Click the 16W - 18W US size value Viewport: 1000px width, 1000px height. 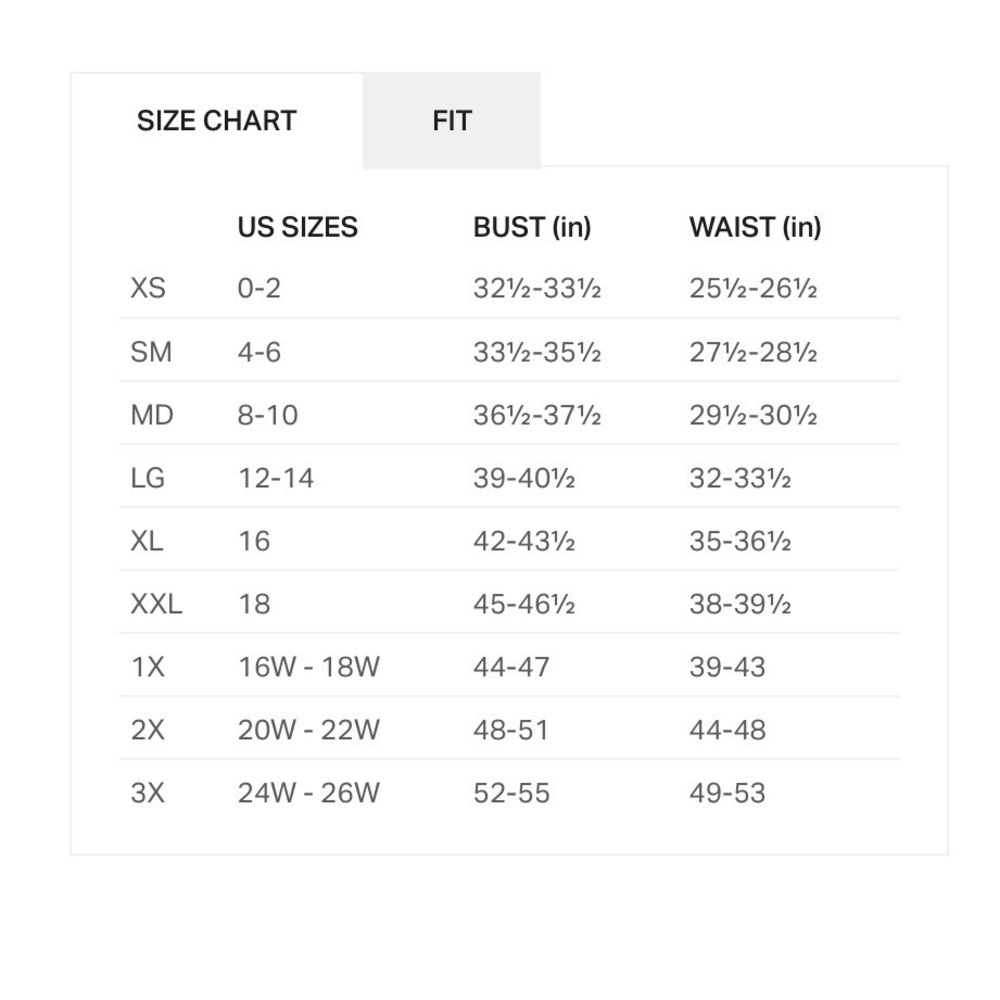click(x=309, y=667)
